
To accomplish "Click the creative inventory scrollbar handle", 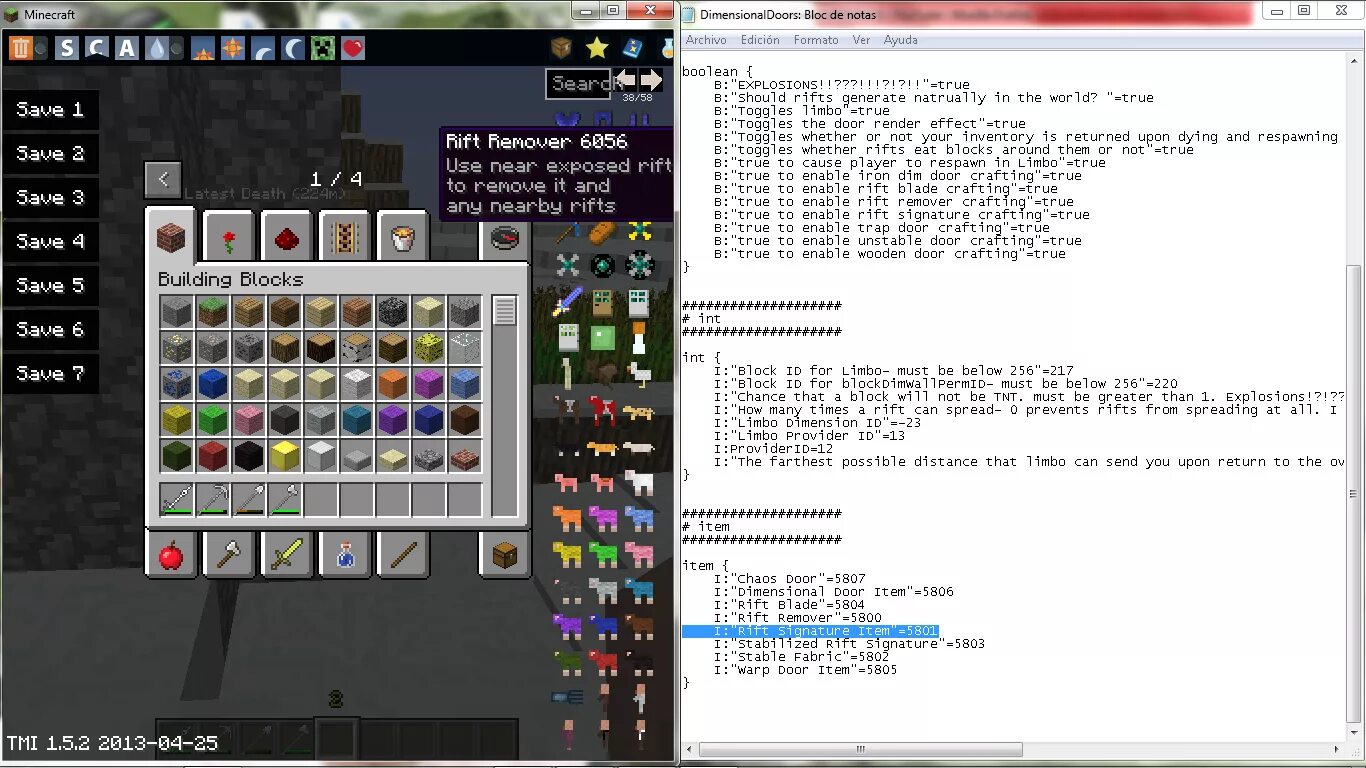I will 505,311.
